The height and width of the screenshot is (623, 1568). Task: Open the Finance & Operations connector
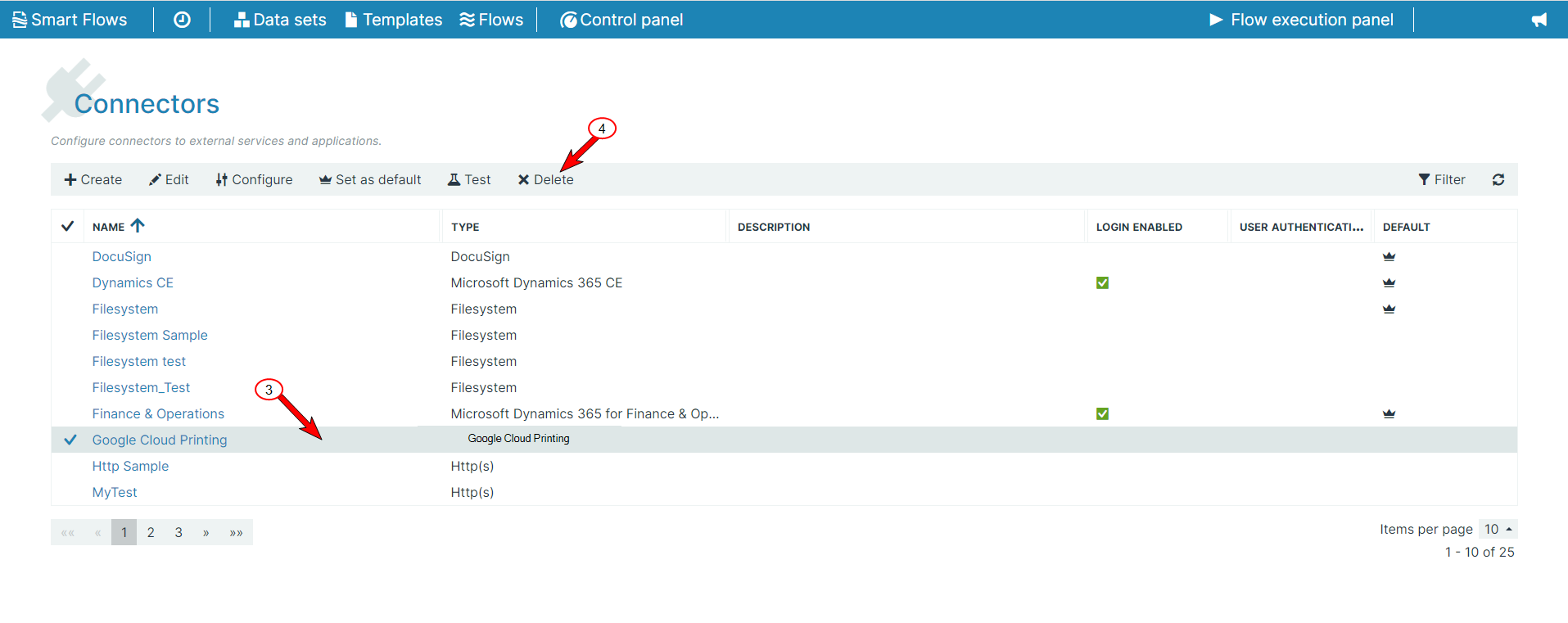[158, 413]
